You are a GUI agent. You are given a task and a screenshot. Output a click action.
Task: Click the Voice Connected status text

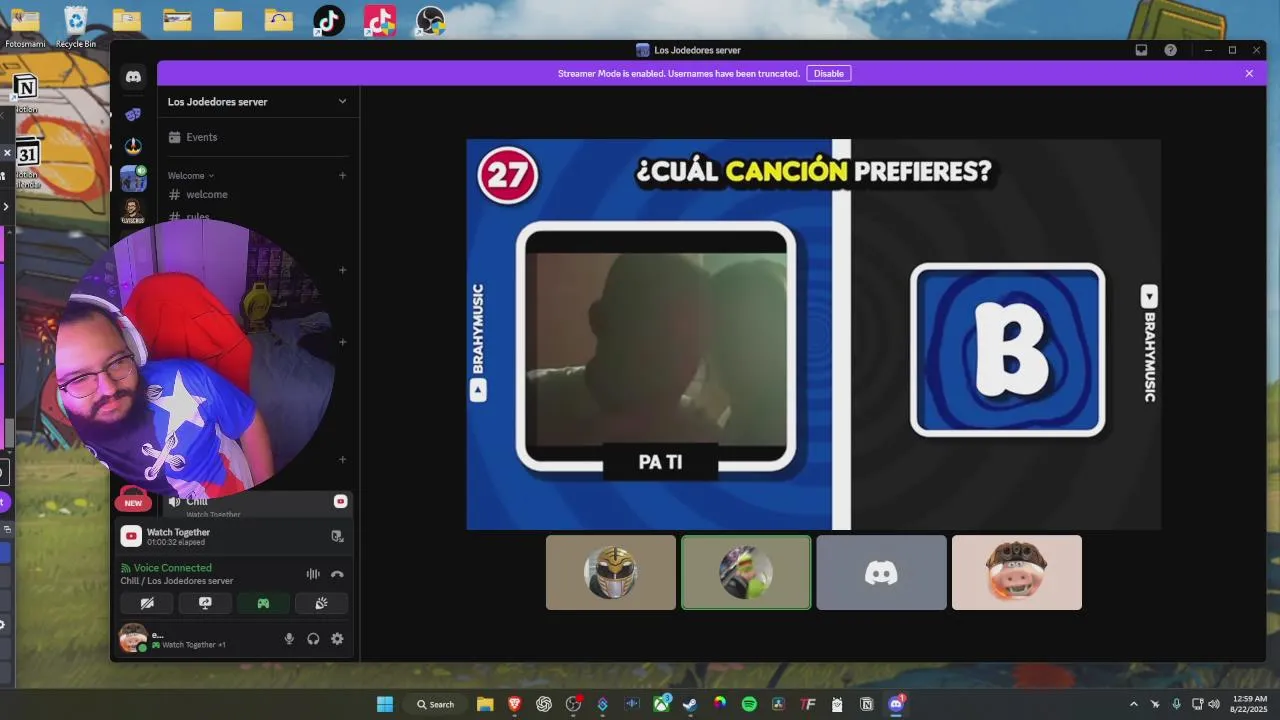tap(173, 568)
